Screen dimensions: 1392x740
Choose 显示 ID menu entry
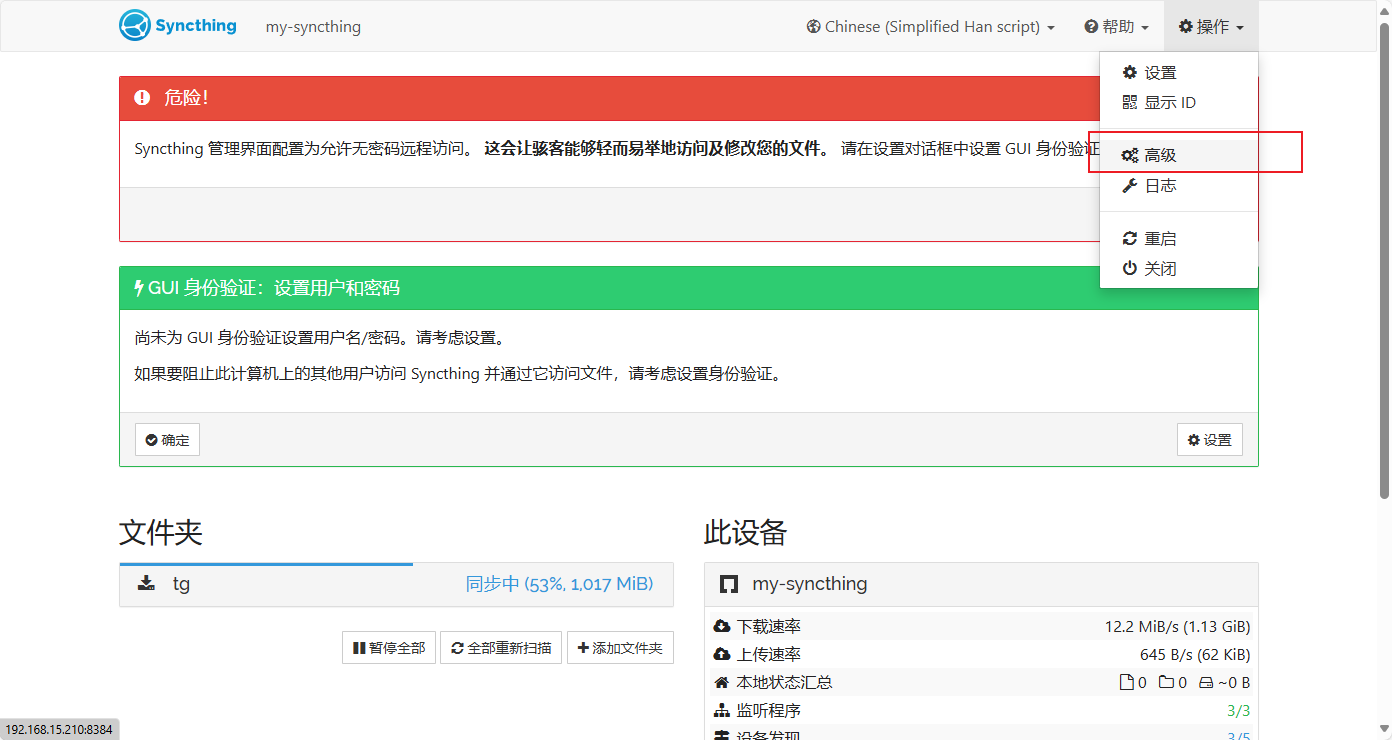pyautogui.click(x=1179, y=103)
